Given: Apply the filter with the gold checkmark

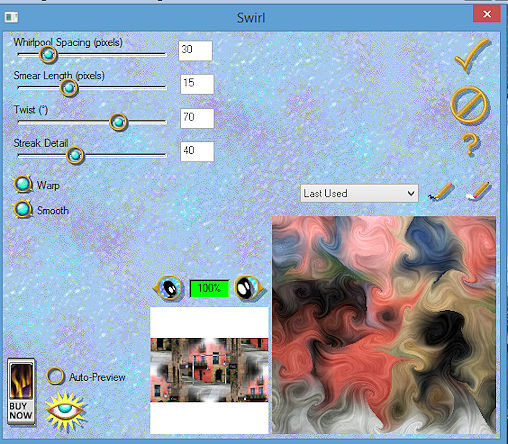Looking at the screenshot, I should click(x=472, y=55).
